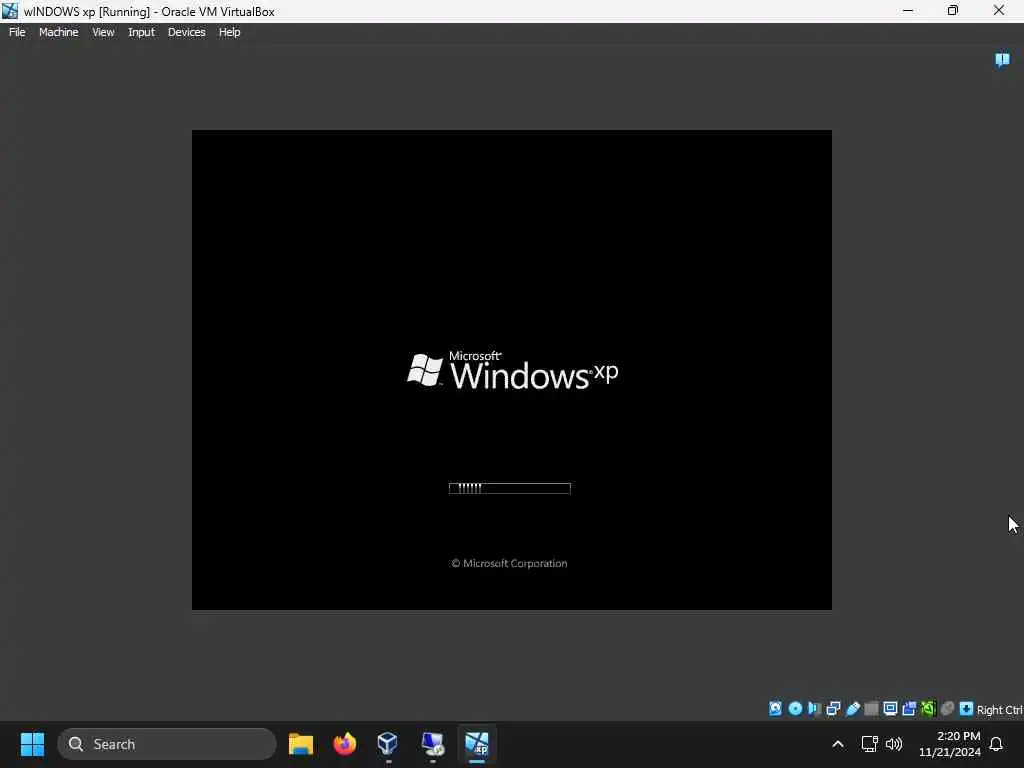
Task: Click the audio status icon in VM status bar
Action: pyautogui.click(x=814, y=709)
